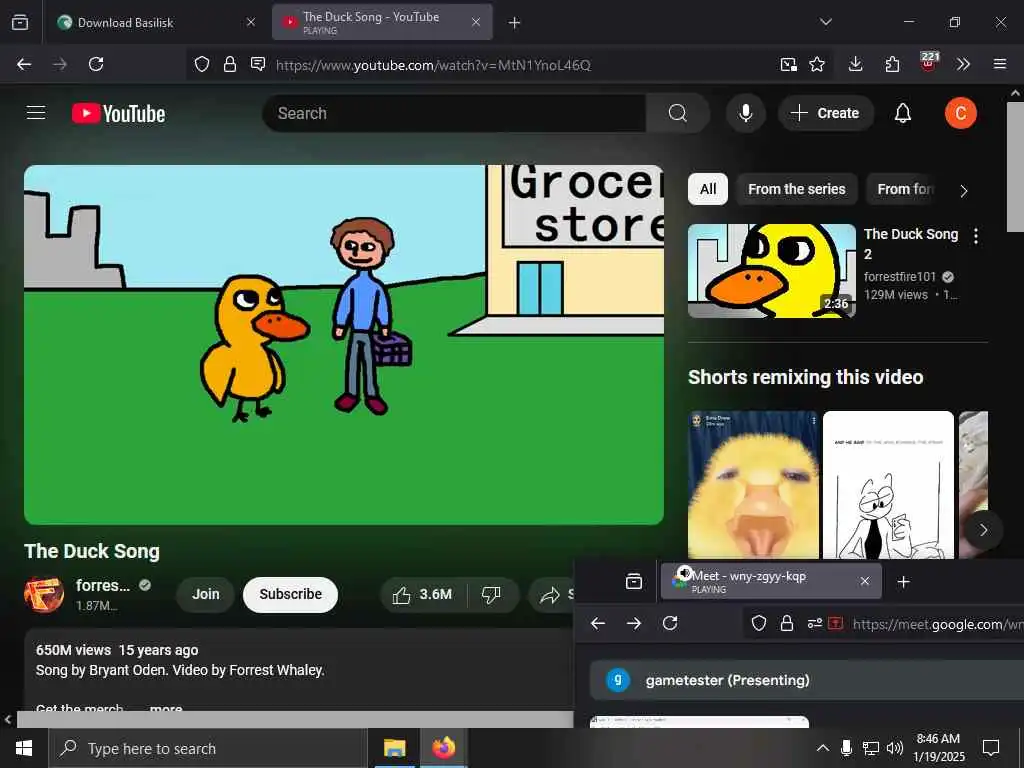Open the browser application menu
The height and width of the screenshot is (768, 1024).
pos(1000,64)
